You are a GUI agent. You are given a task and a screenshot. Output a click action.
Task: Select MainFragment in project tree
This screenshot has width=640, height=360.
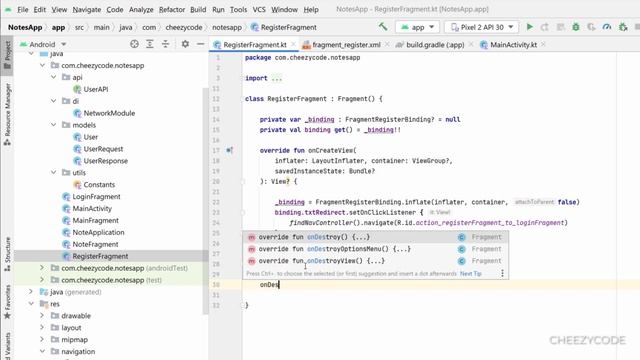(x=96, y=220)
